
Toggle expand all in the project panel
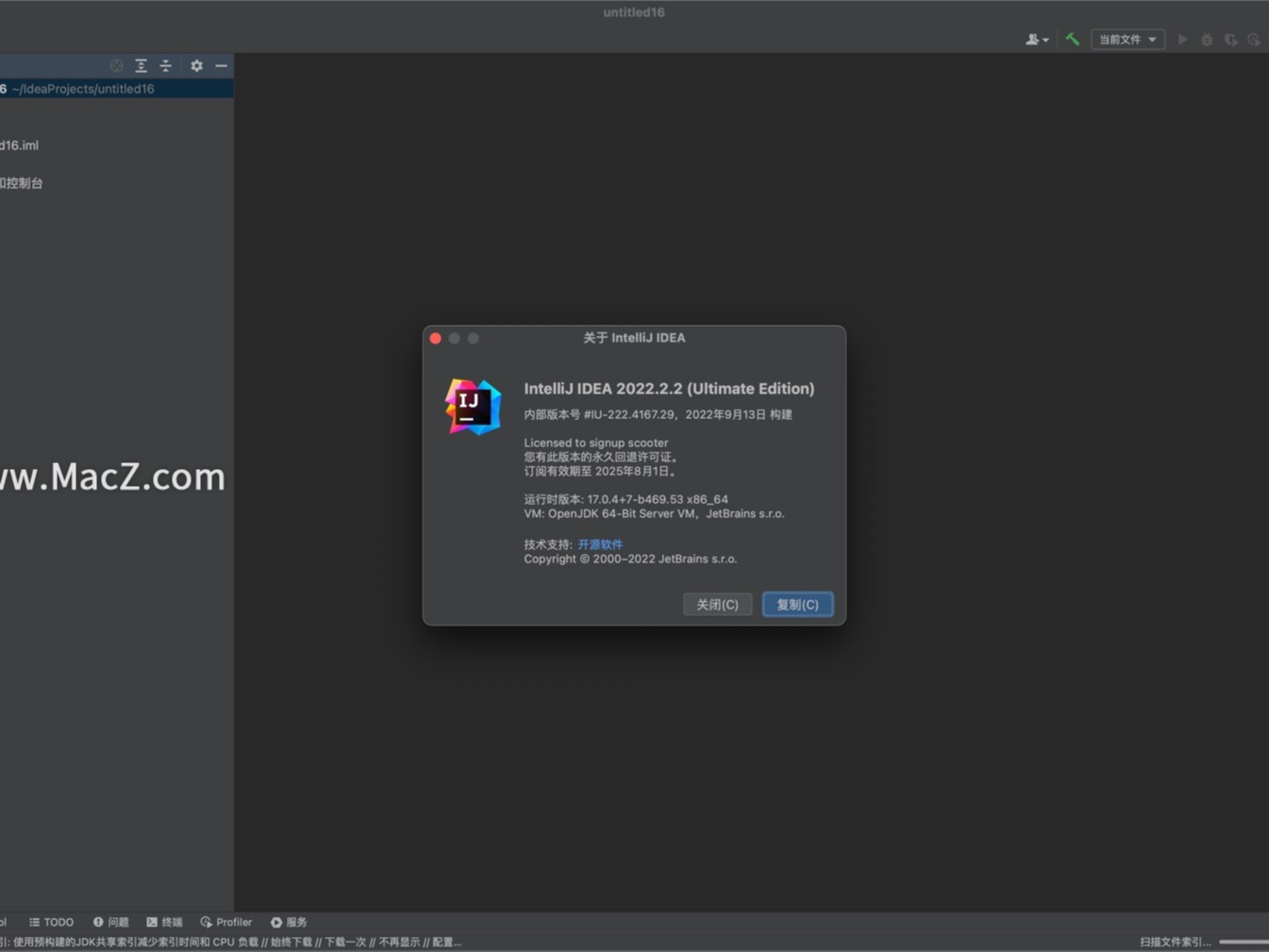click(x=141, y=65)
